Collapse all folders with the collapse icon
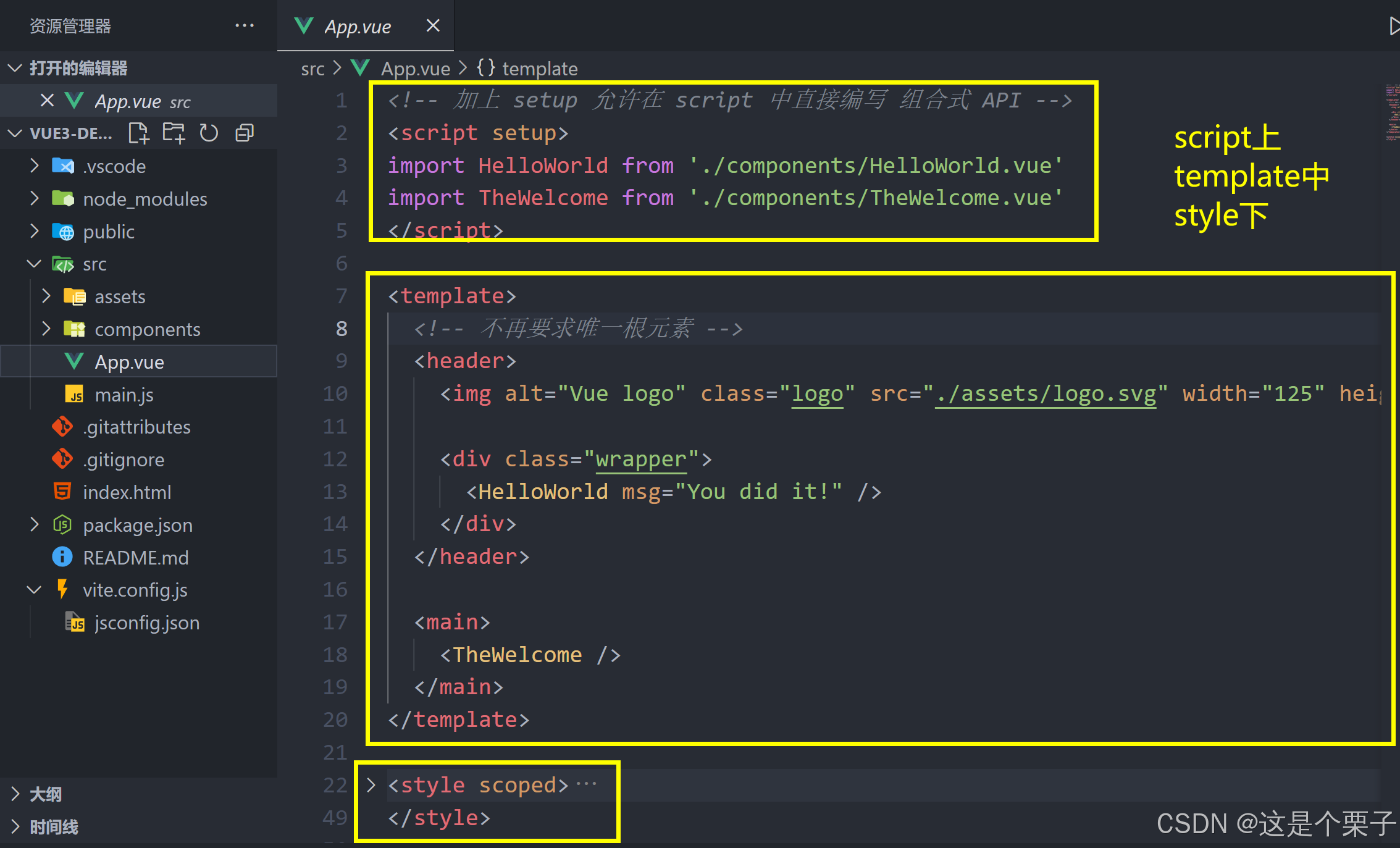This screenshot has width=1400, height=848. [x=245, y=133]
